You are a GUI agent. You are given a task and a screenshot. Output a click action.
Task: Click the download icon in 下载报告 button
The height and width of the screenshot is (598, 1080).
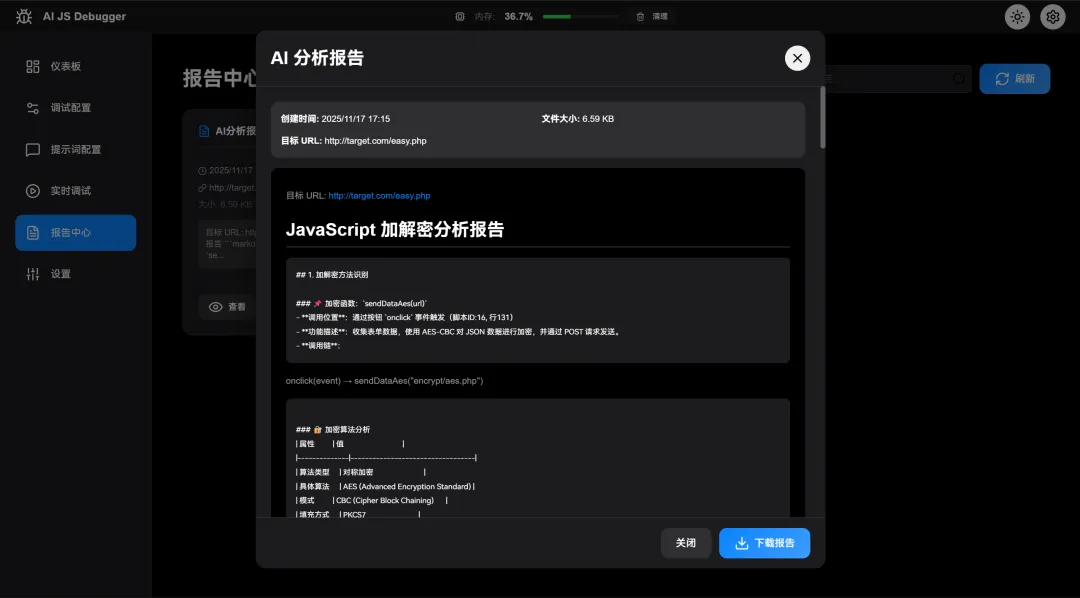[741, 543]
